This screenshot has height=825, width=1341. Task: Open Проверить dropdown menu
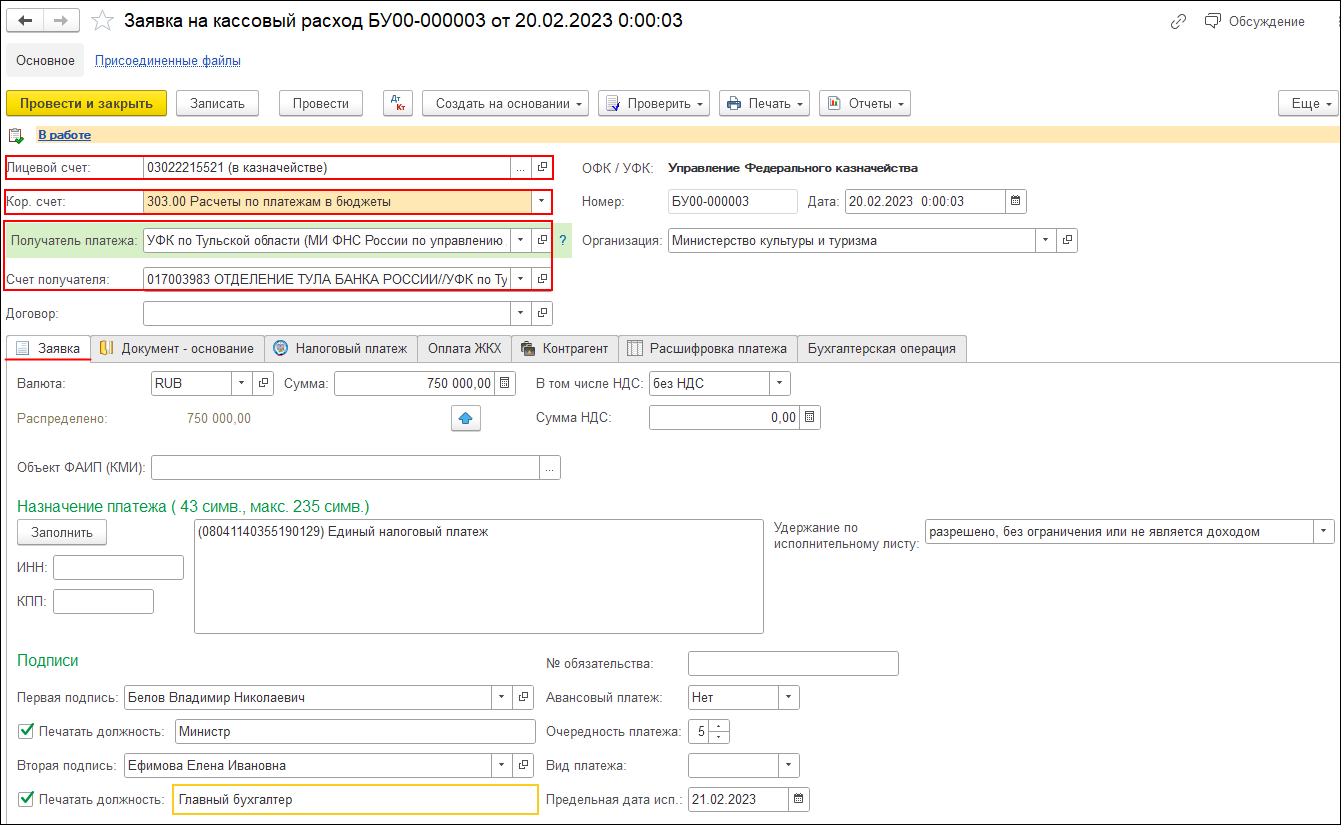[x=654, y=103]
